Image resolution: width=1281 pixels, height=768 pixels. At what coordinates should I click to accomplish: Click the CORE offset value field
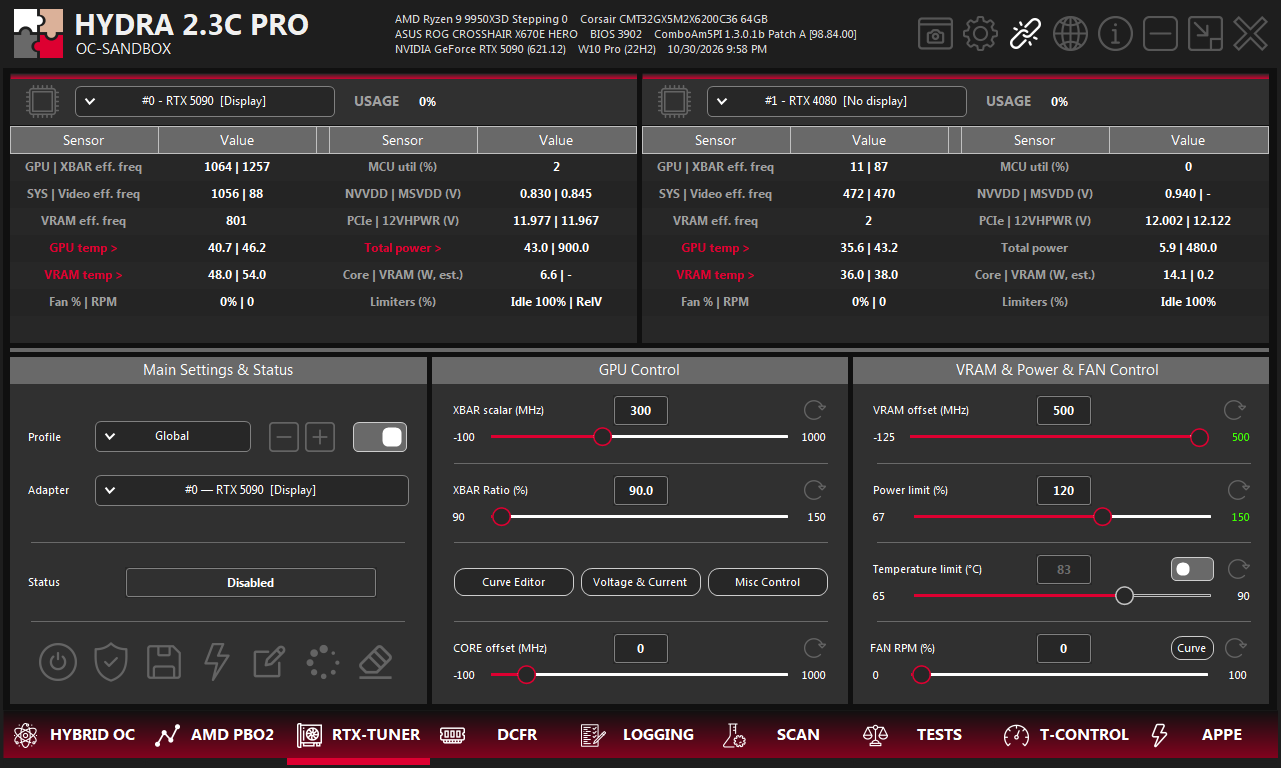(640, 648)
